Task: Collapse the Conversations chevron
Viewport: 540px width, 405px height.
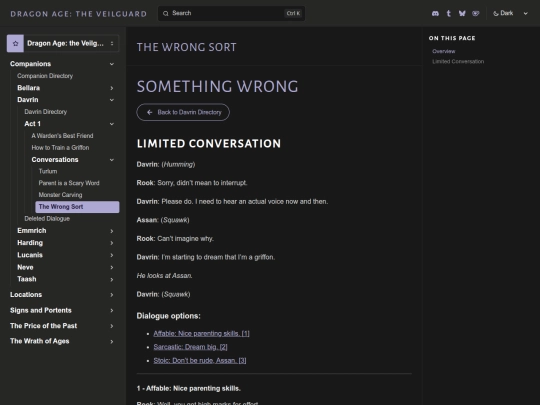Action: coord(112,160)
